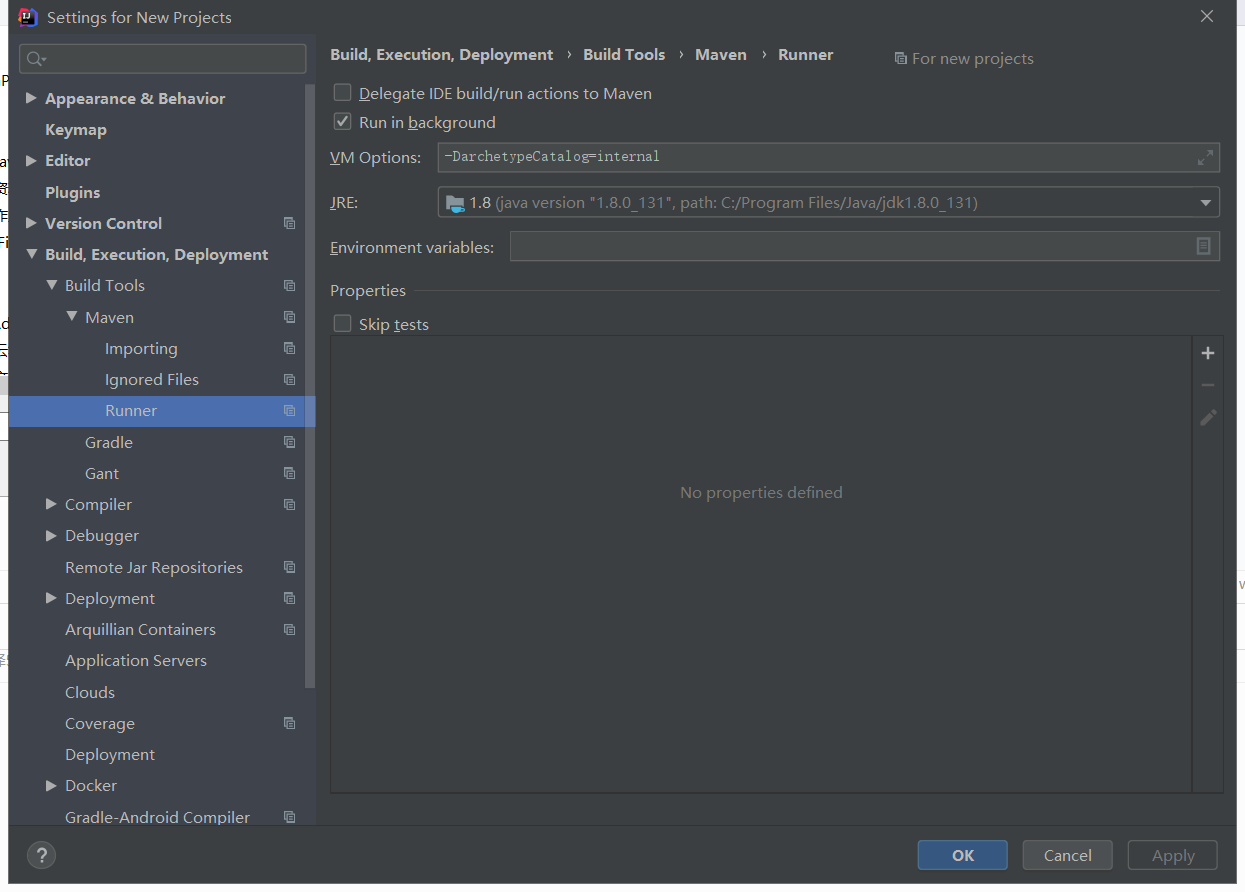
Task: Click the project-level icon beside Remote Jar Repositories
Action: pos(289,567)
